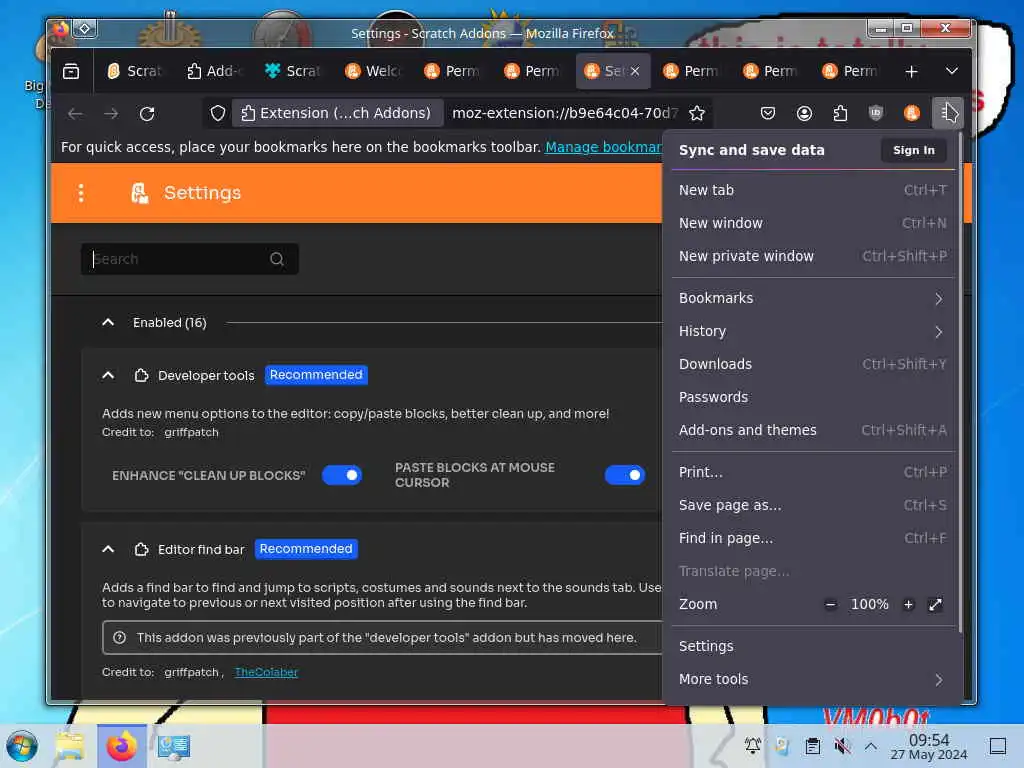Click the magnifier icon in search box
The image size is (1024, 768).
pyautogui.click(x=277, y=259)
